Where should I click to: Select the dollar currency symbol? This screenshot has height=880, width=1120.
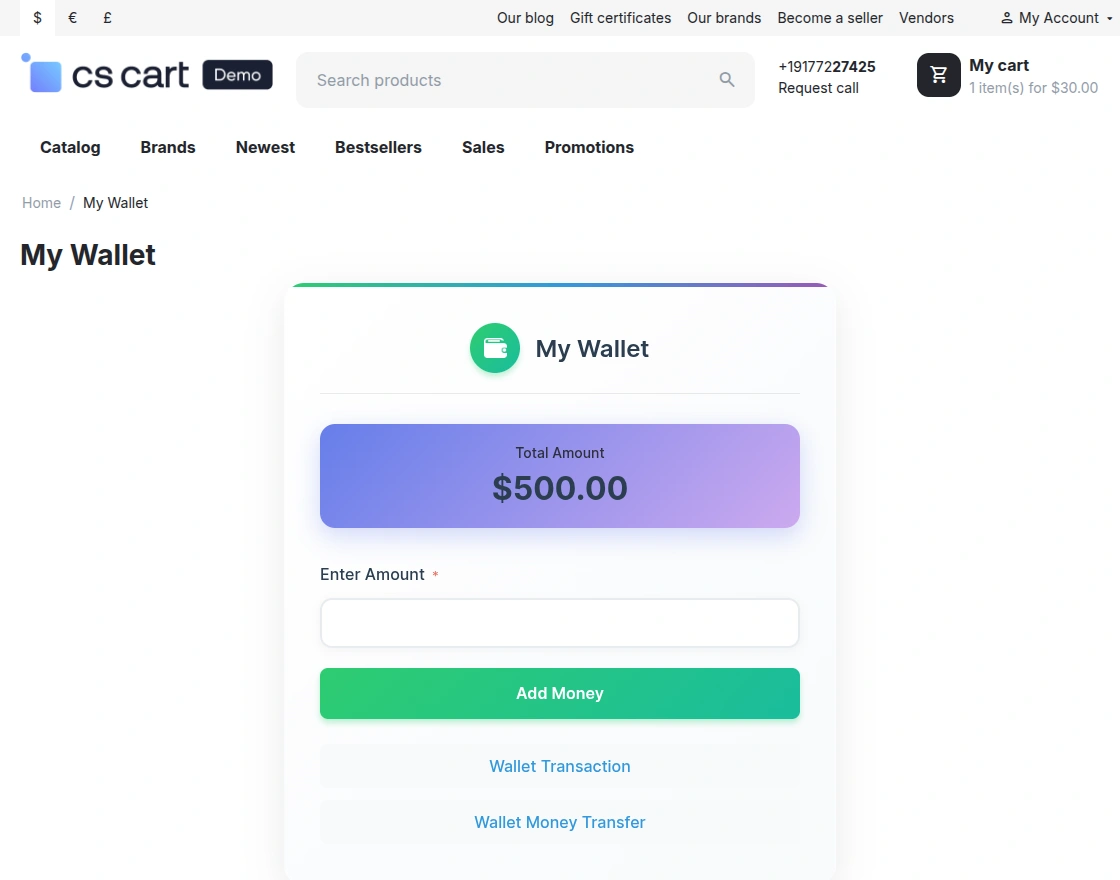37,18
